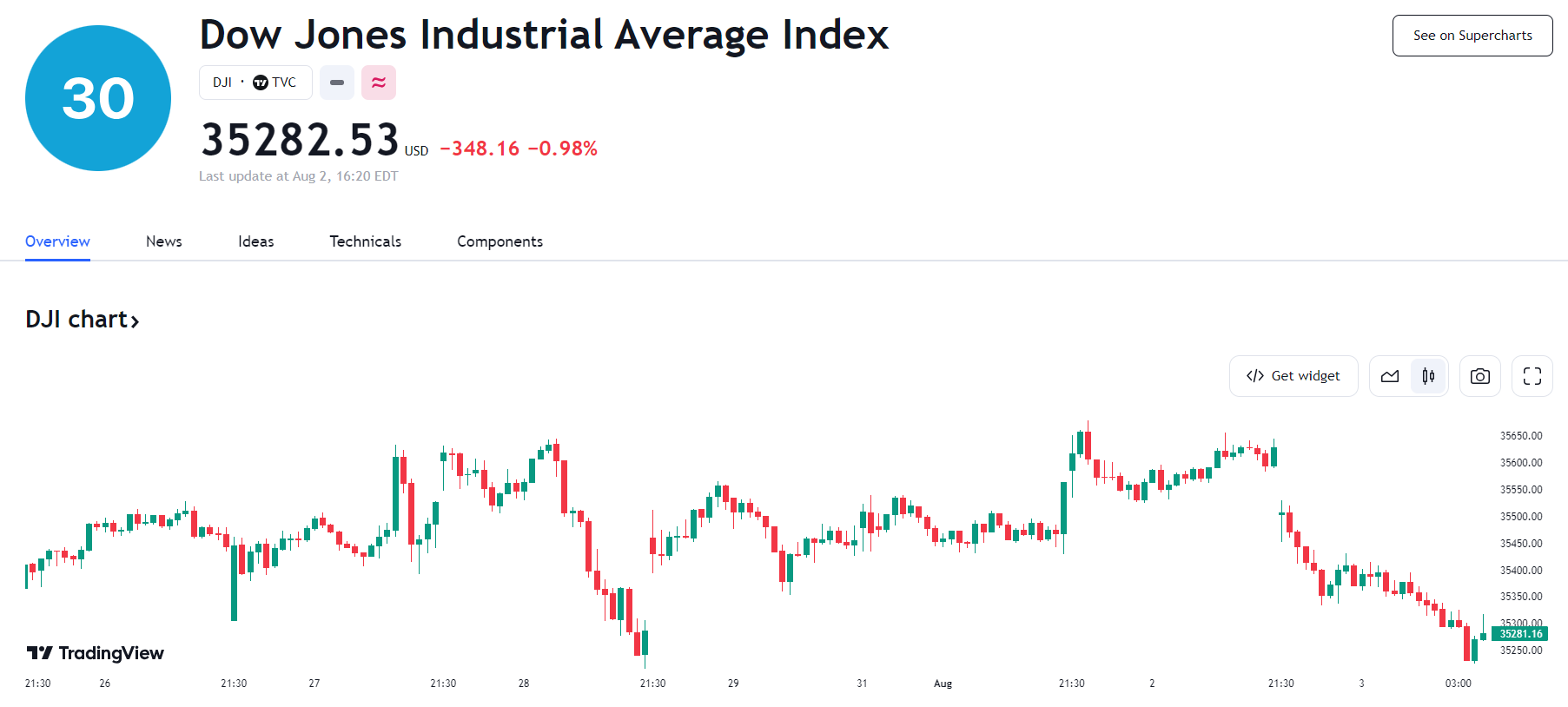Viewport: 1568px width, 707px height.
Task: Select the Overview tab
Action: point(57,241)
